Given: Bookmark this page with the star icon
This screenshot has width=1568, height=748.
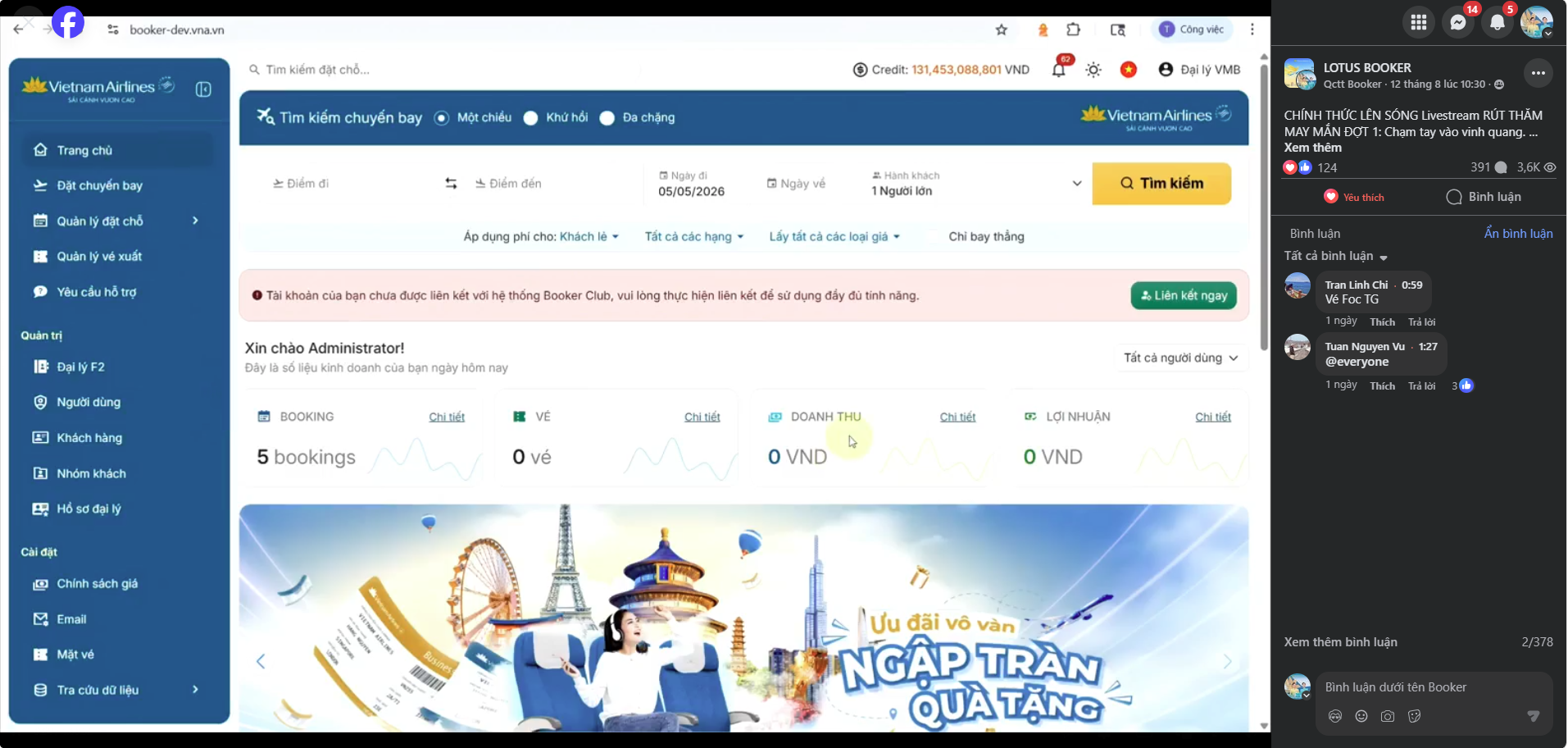Looking at the screenshot, I should [1001, 30].
